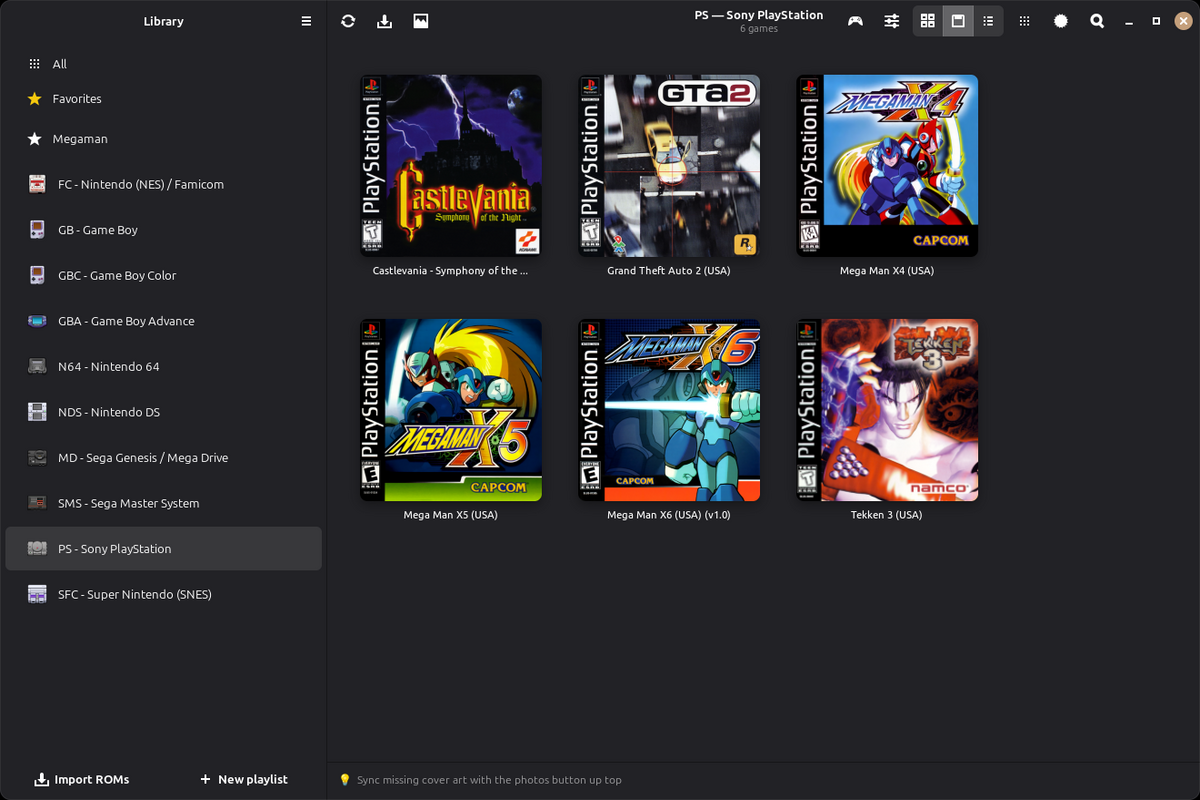The width and height of the screenshot is (1200, 800).
Task: Click New playlist button
Action: (244, 779)
